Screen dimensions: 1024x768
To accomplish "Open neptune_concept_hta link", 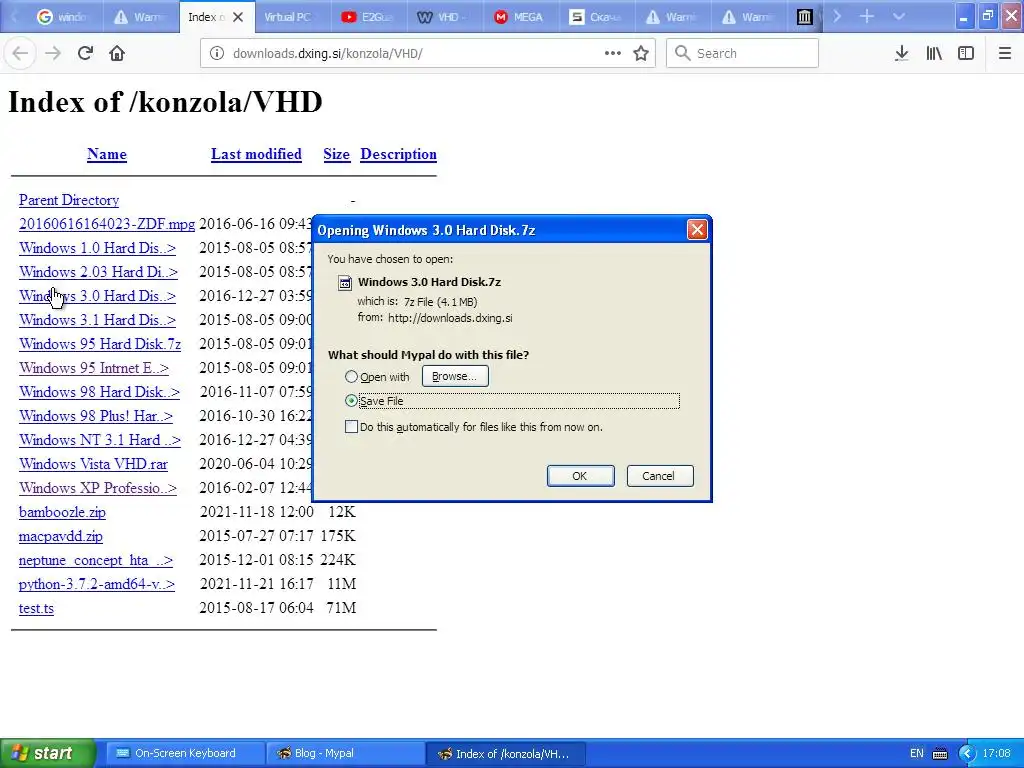I will tap(96, 560).
